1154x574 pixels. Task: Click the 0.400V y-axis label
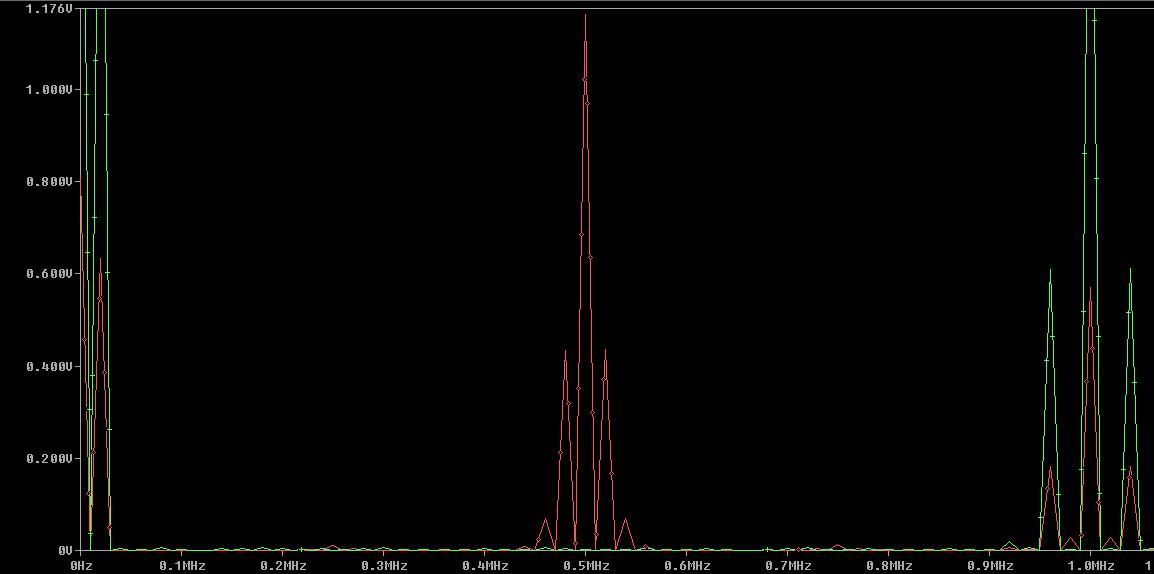[49, 366]
